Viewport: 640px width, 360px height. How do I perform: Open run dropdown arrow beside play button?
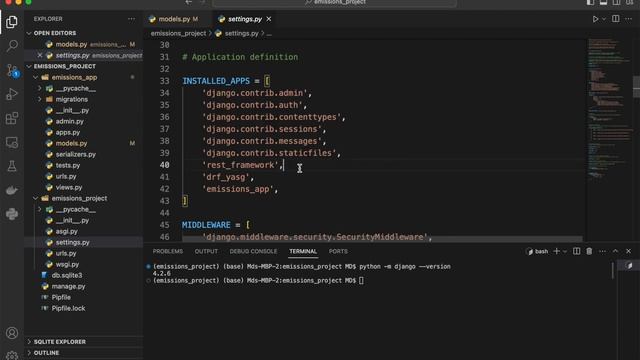(604, 19)
